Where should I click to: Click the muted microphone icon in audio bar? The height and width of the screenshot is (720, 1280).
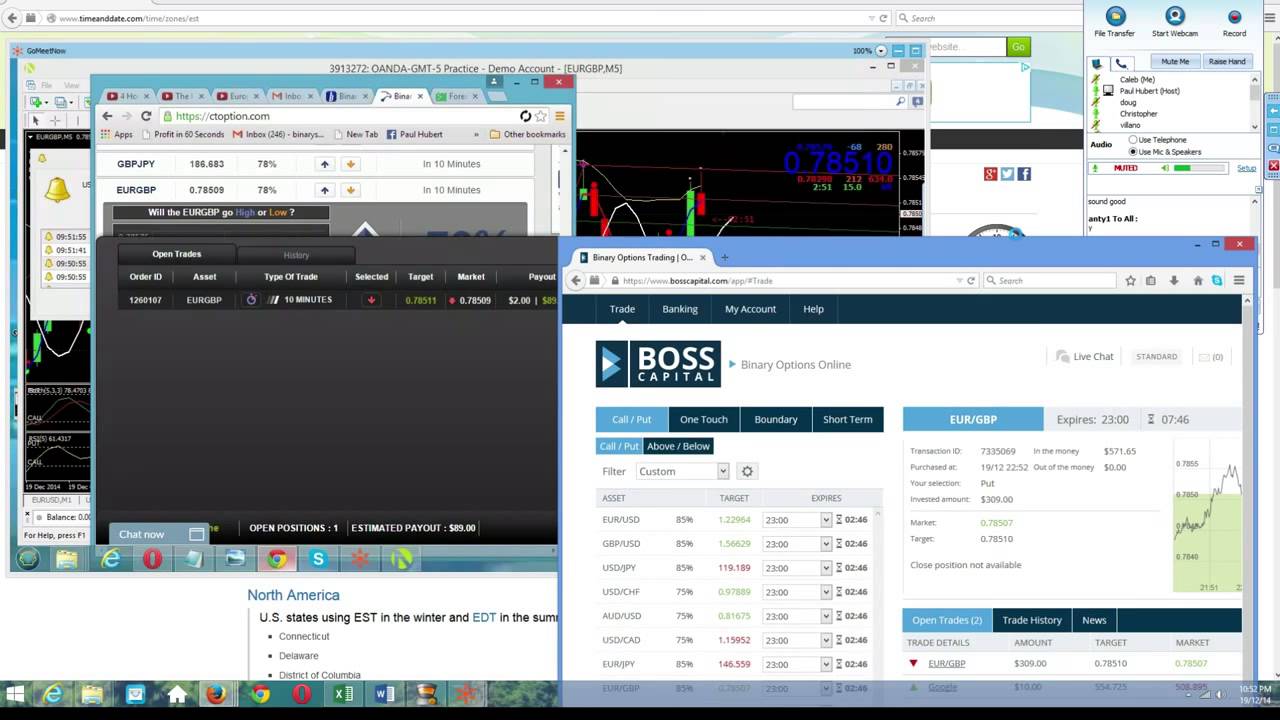click(x=1096, y=168)
